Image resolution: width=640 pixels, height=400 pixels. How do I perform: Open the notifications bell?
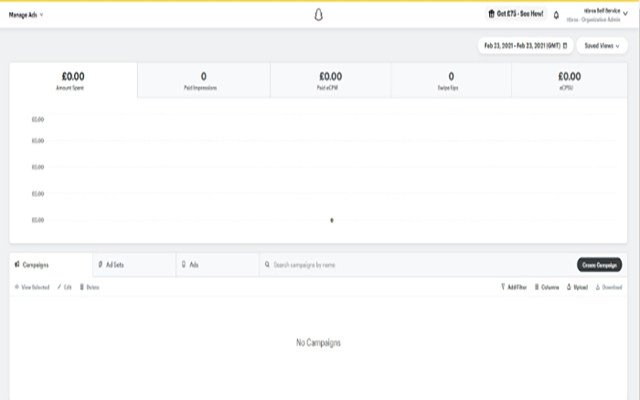[556, 15]
